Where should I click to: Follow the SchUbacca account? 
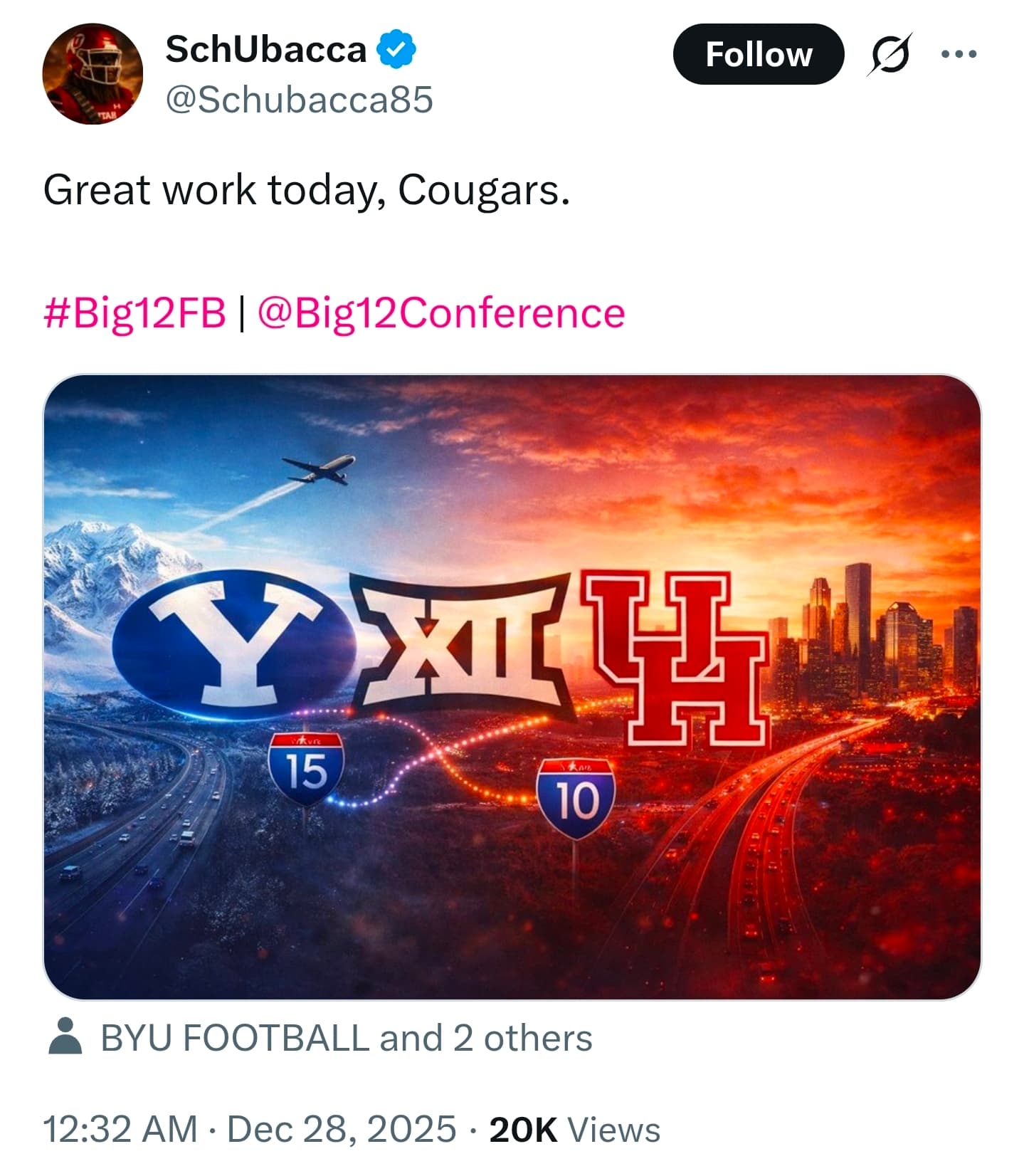pyautogui.click(x=758, y=54)
